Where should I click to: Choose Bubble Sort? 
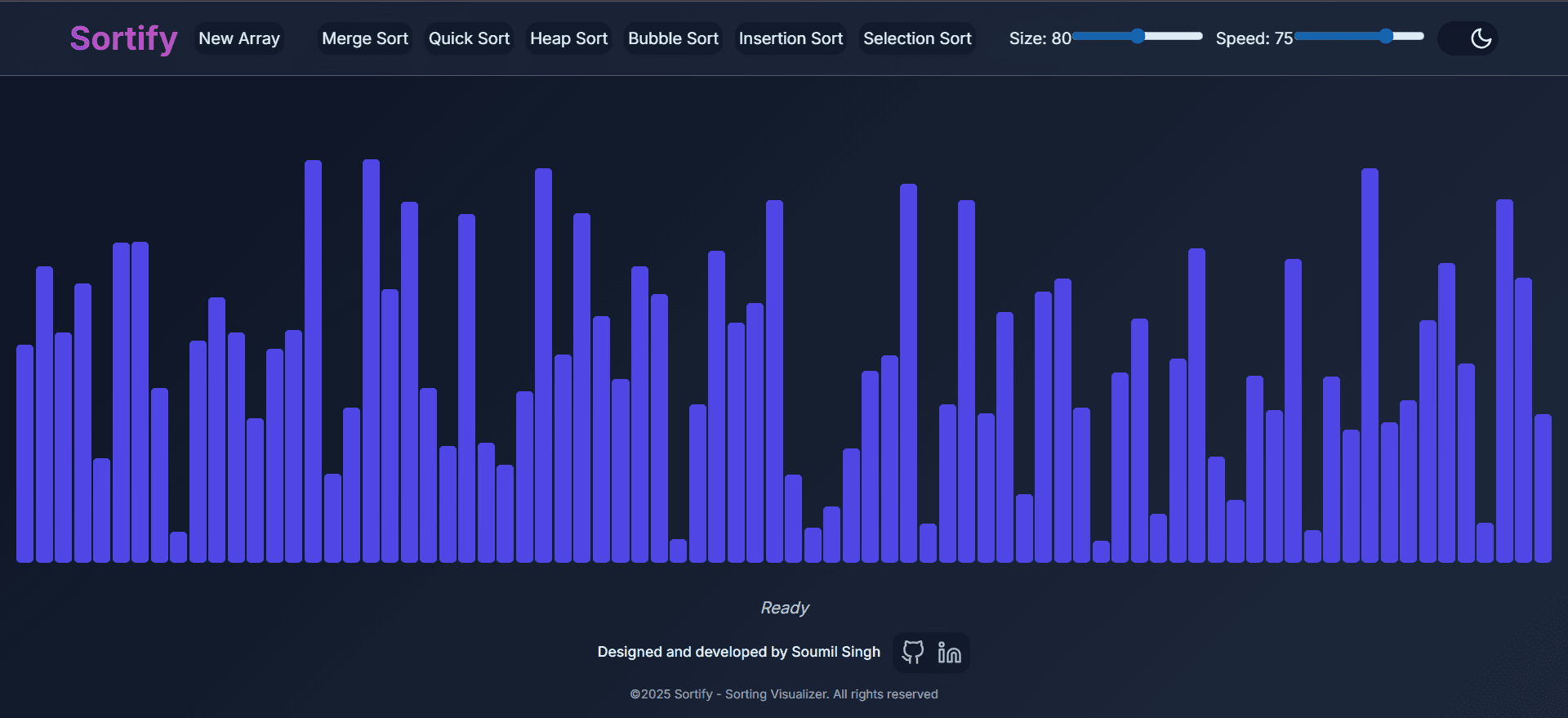pyautogui.click(x=673, y=38)
